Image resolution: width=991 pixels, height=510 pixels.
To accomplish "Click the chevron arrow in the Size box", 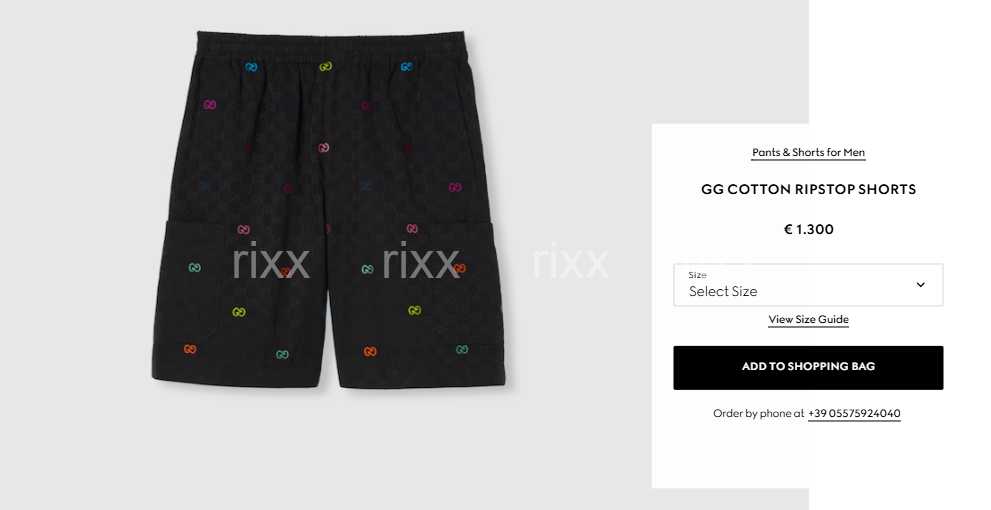I will (x=920, y=284).
